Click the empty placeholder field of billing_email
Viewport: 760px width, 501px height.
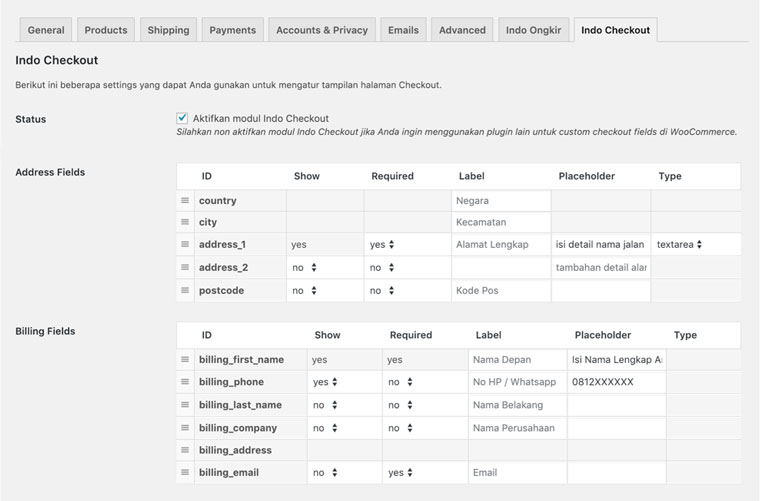pos(617,472)
